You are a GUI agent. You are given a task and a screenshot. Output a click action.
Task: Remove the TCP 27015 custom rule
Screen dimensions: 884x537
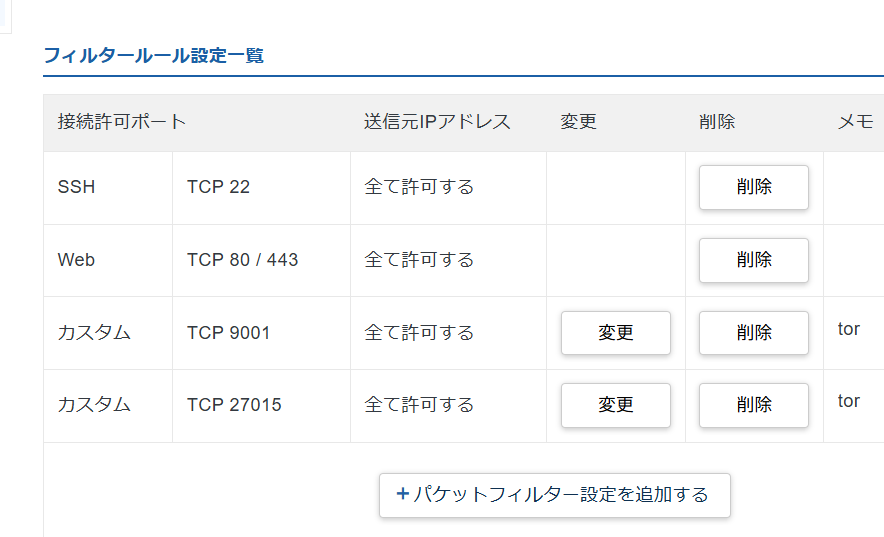753,405
